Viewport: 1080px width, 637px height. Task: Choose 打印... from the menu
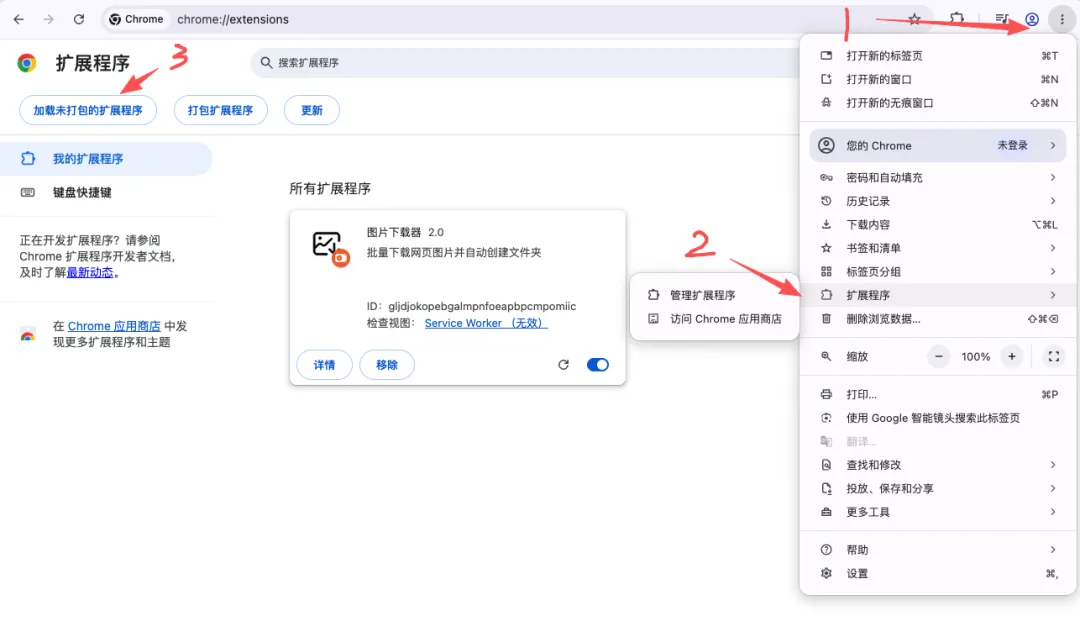coord(938,395)
